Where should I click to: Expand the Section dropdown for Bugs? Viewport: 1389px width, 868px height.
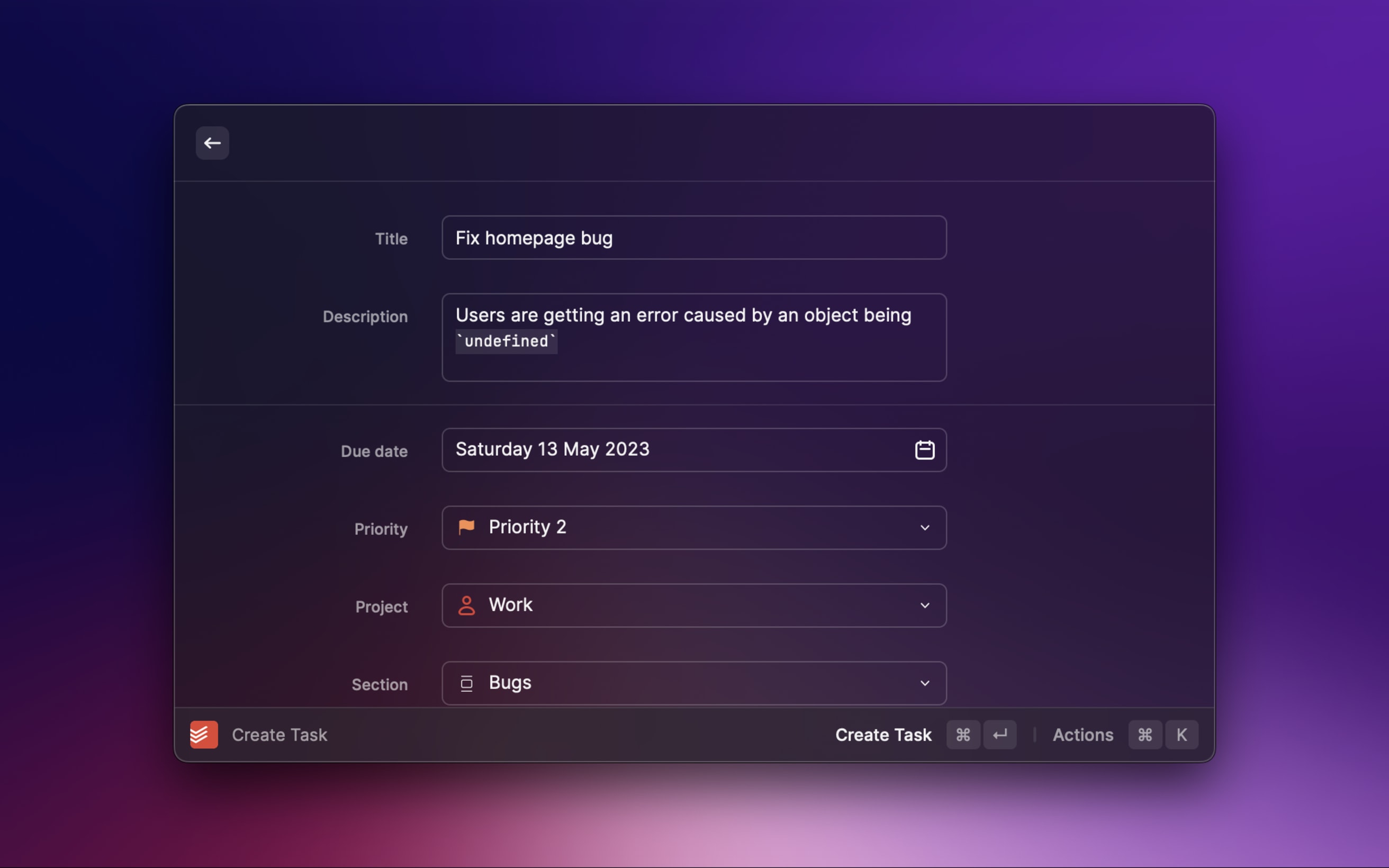pos(925,683)
